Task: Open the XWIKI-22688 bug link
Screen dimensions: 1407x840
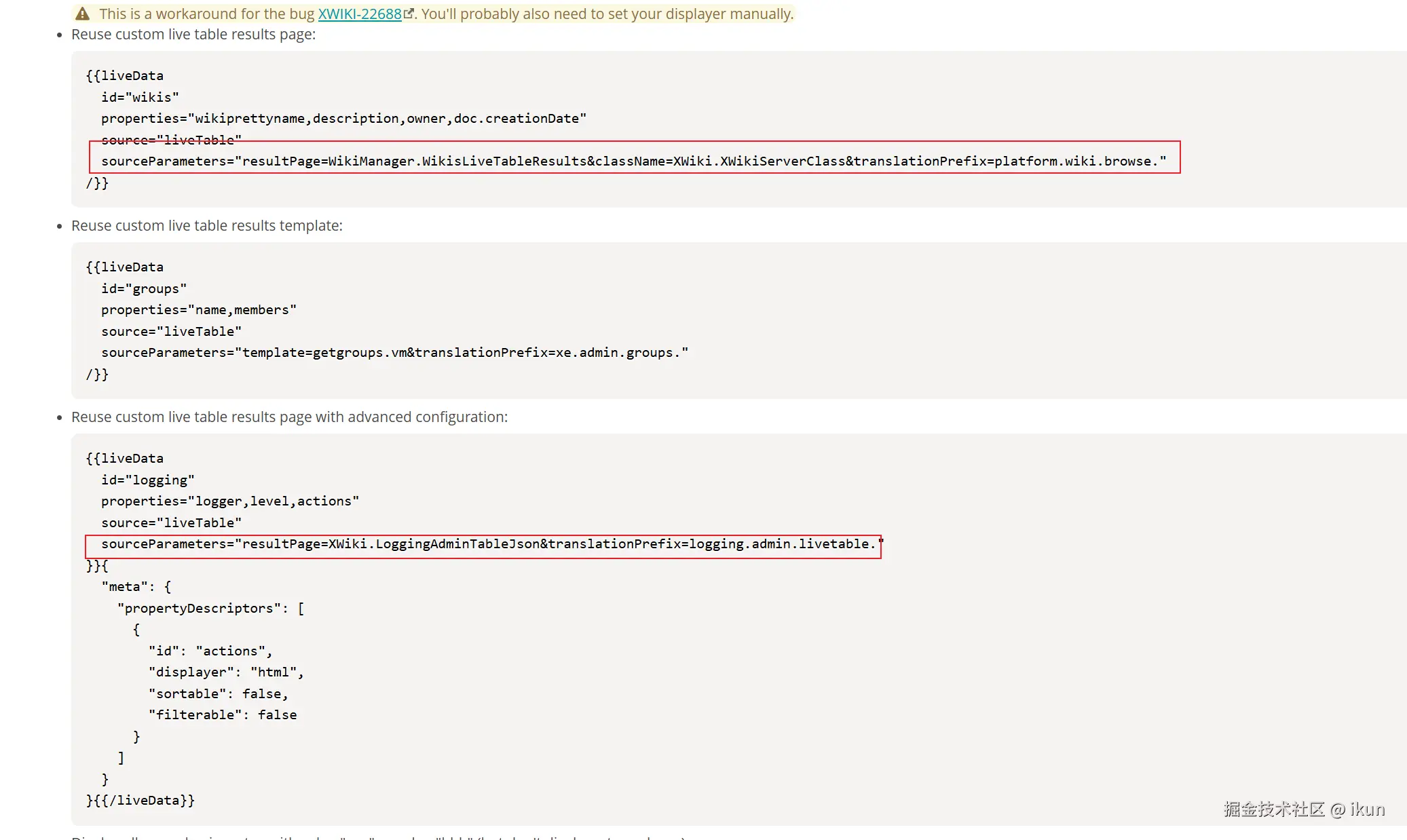Action: pyautogui.click(x=360, y=14)
